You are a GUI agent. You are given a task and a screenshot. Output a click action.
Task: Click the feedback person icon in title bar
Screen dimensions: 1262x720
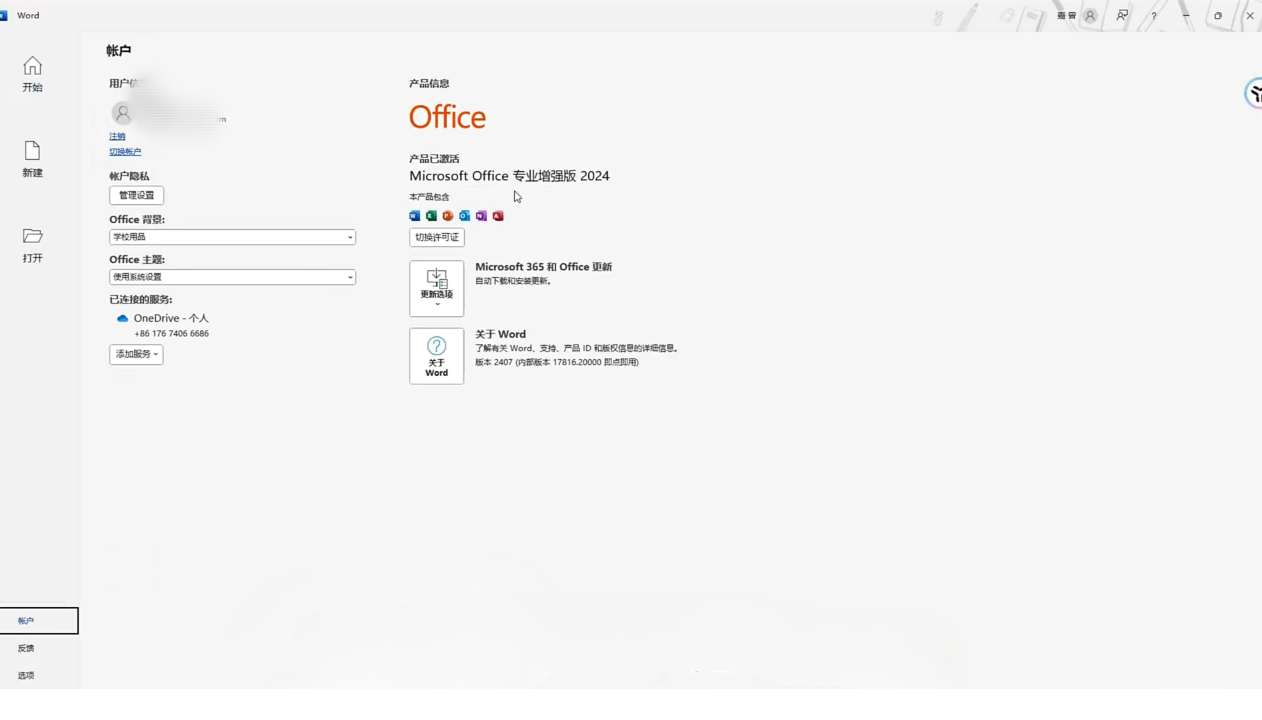1122,16
